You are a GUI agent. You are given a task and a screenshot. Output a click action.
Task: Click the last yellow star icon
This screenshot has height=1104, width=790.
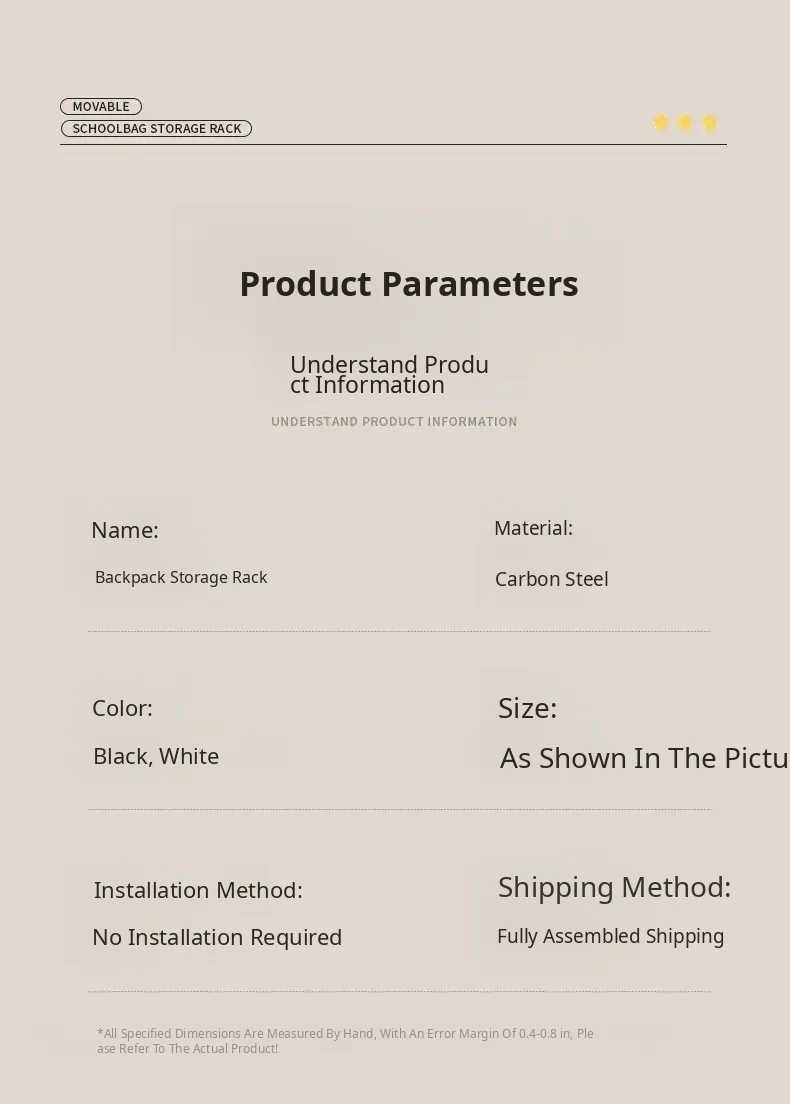pos(710,122)
